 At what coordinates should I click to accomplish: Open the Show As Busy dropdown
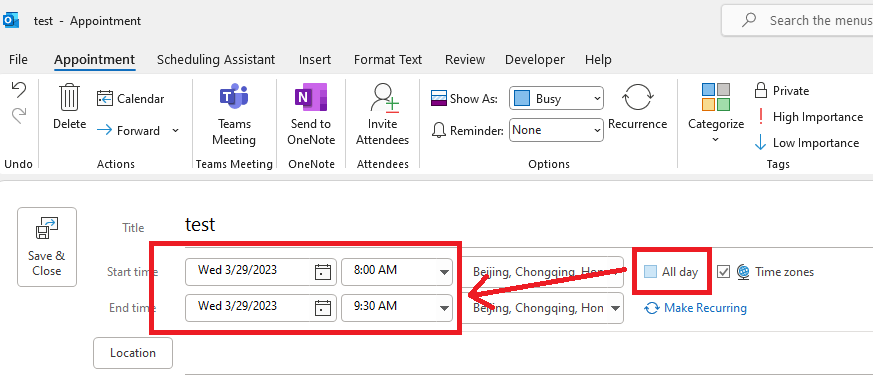(x=556, y=99)
